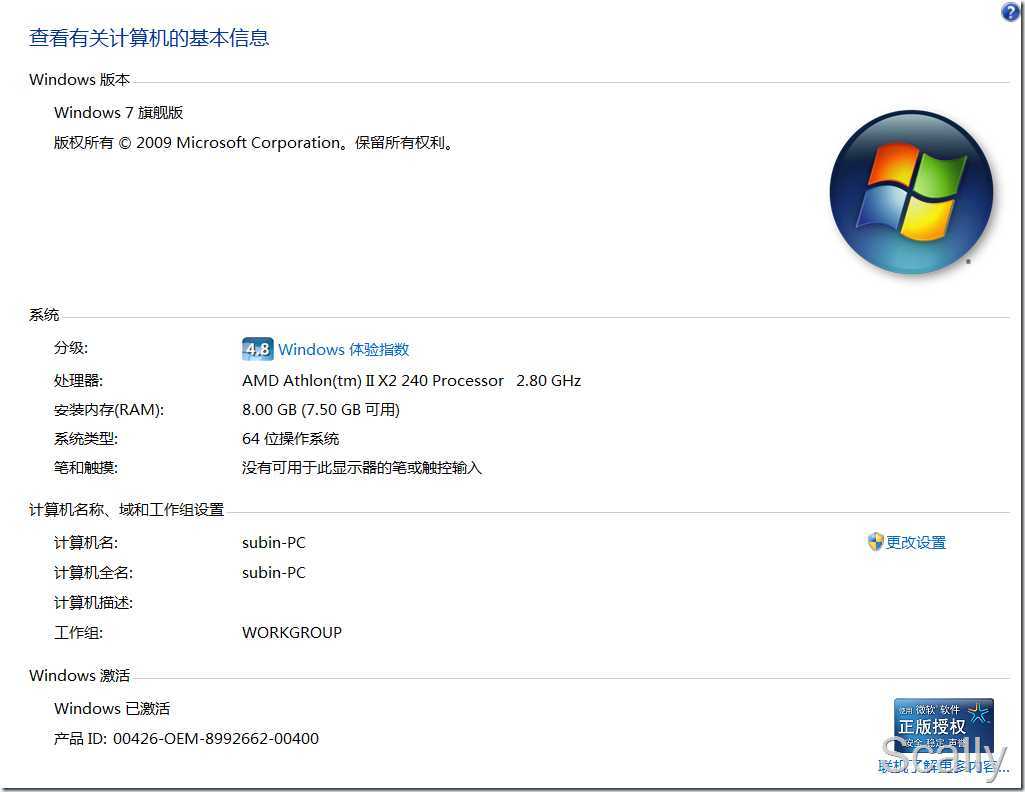Open the help question mark icon
Screen dimensions: 1025x792
click(x=1011, y=12)
